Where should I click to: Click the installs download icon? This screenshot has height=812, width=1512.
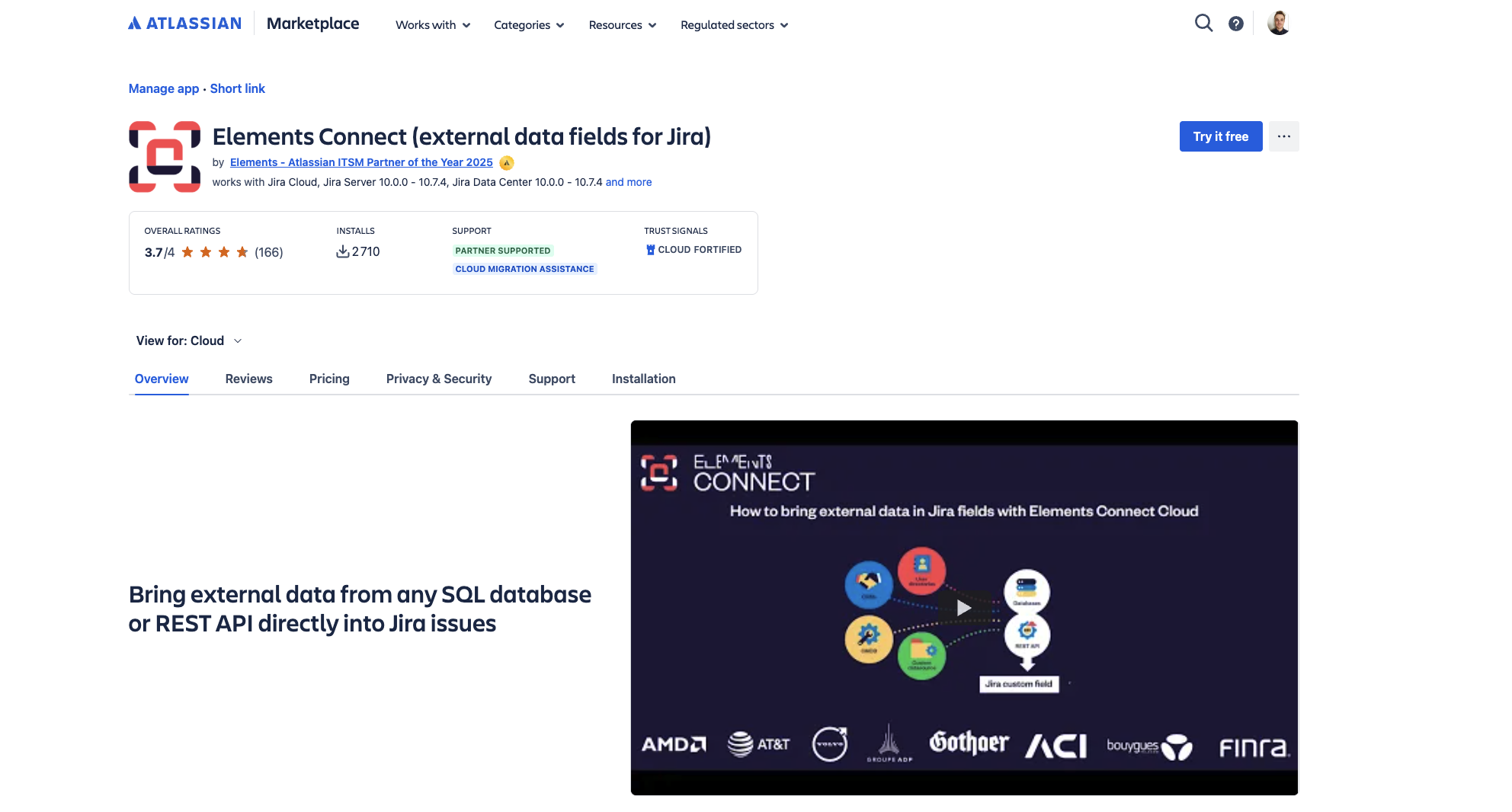[343, 251]
